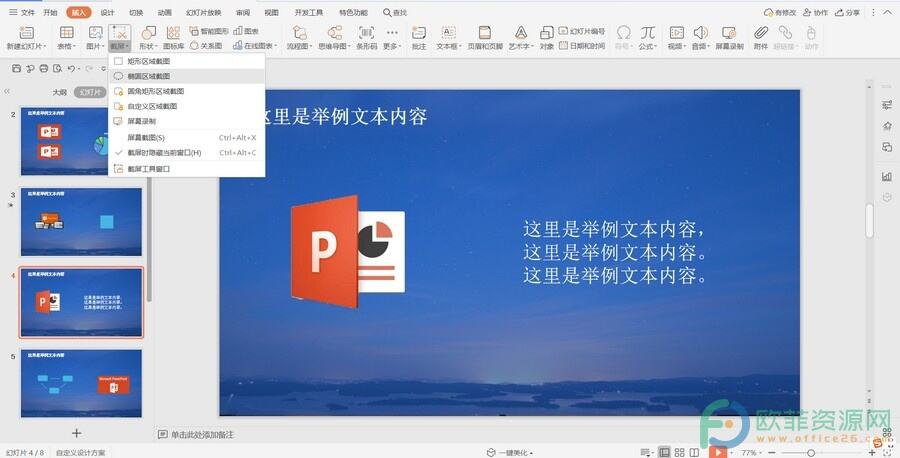Insert a table via the 表格 icon
The height and width of the screenshot is (458, 900).
[67, 33]
